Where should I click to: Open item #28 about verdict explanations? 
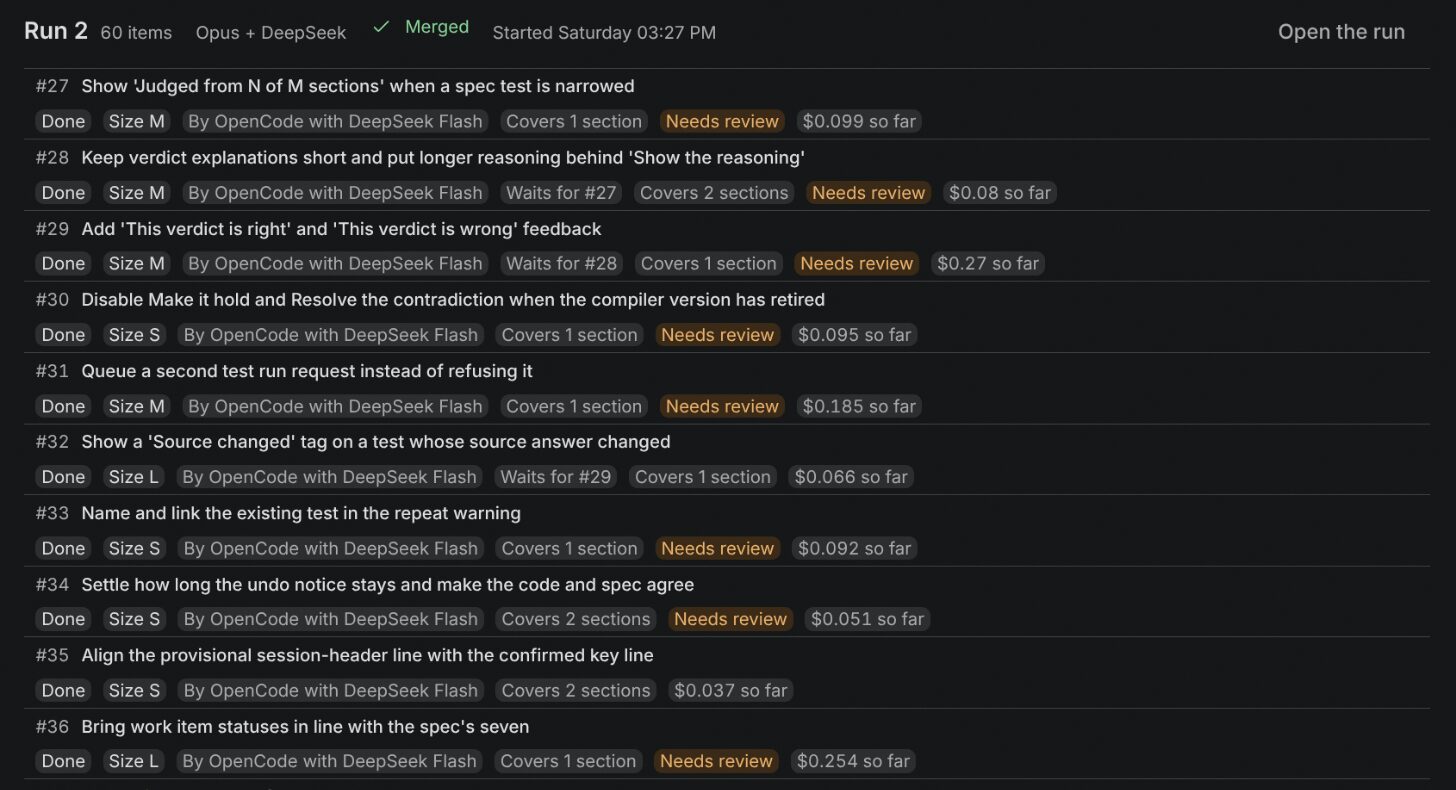pos(443,157)
